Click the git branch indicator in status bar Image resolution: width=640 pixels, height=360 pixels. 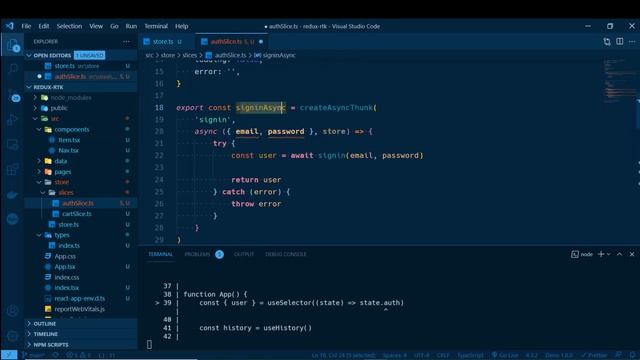tap(33, 355)
